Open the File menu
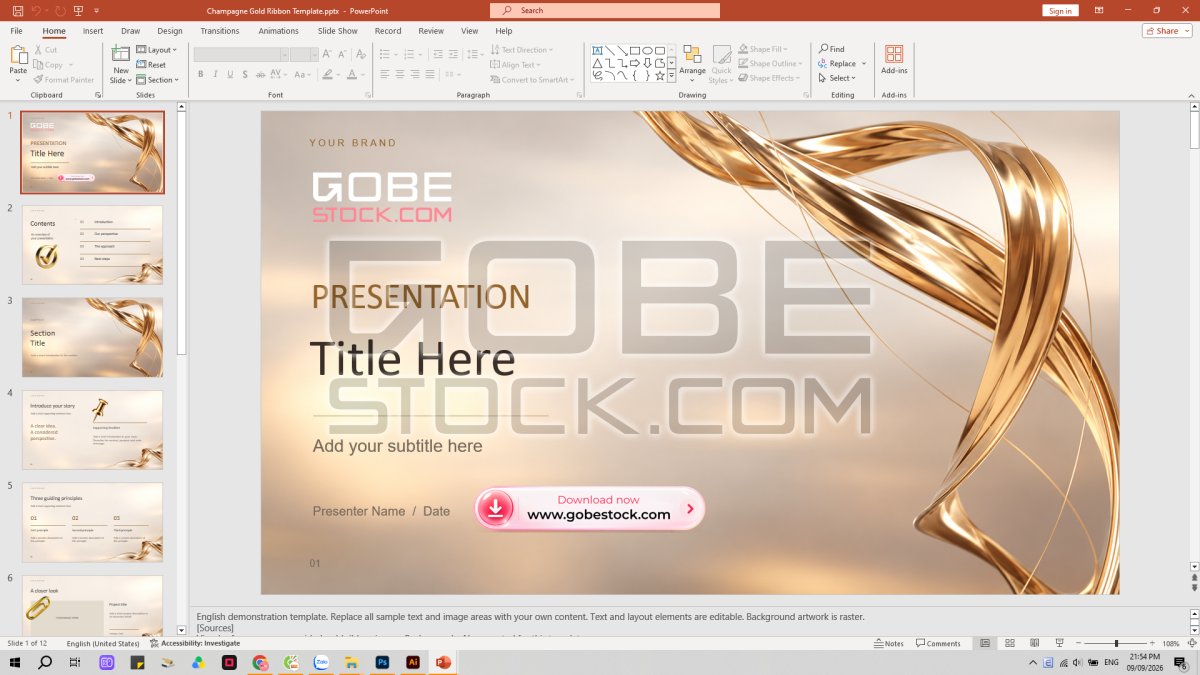The height and width of the screenshot is (675, 1200). click(x=16, y=31)
